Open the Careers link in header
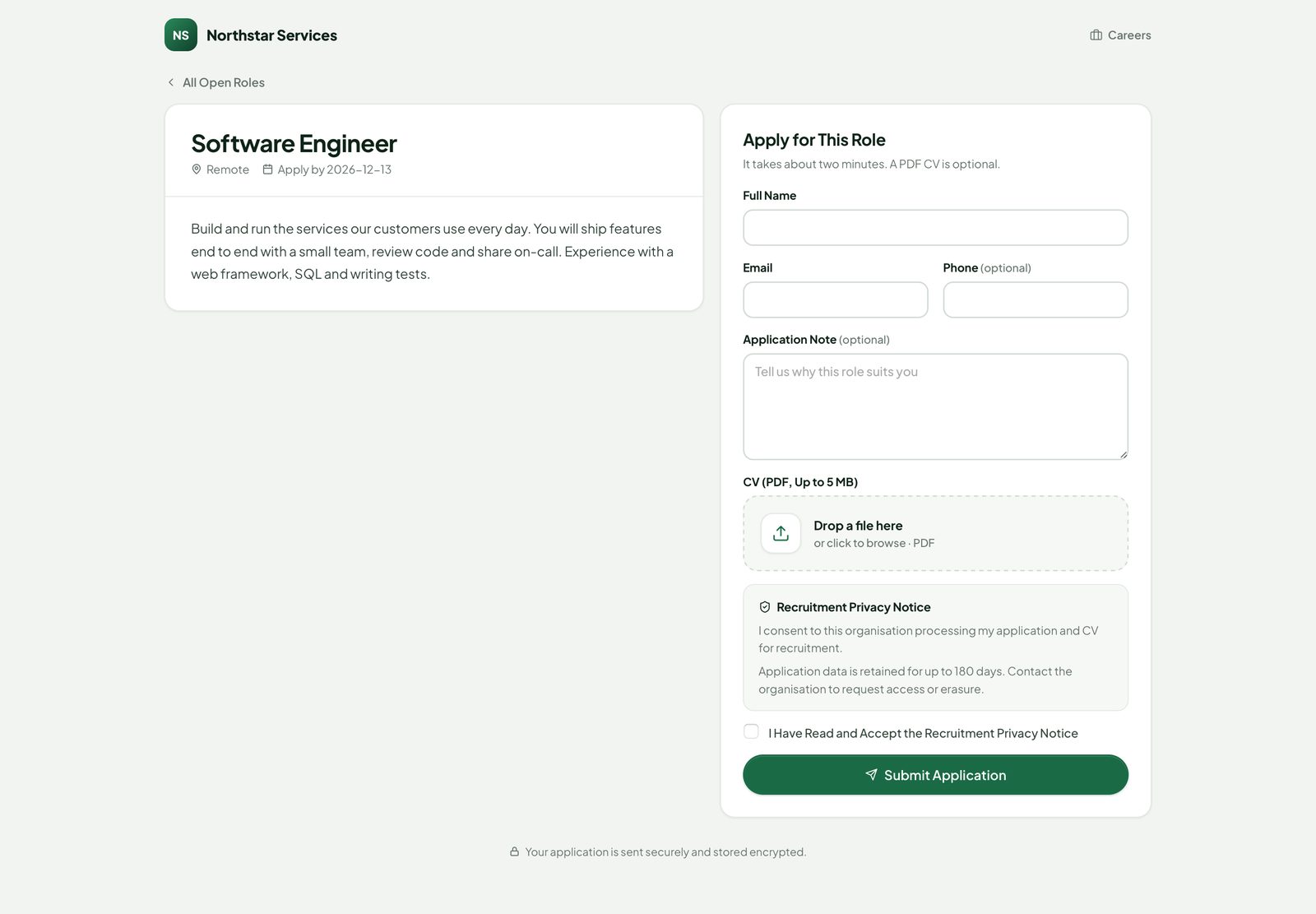Screen dimensions: 1316x914 coord(1120,35)
